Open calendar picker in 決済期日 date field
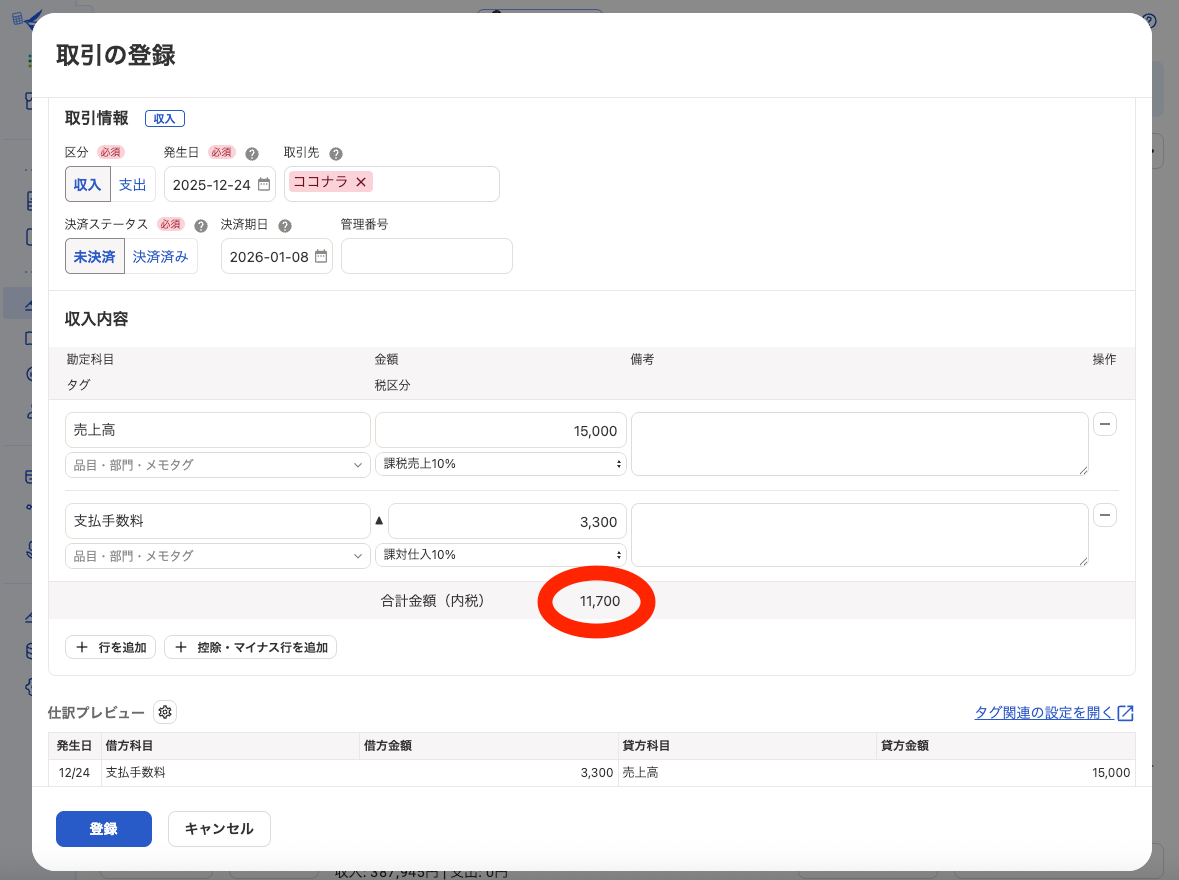The width and height of the screenshot is (1179, 880). pos(321,257)
